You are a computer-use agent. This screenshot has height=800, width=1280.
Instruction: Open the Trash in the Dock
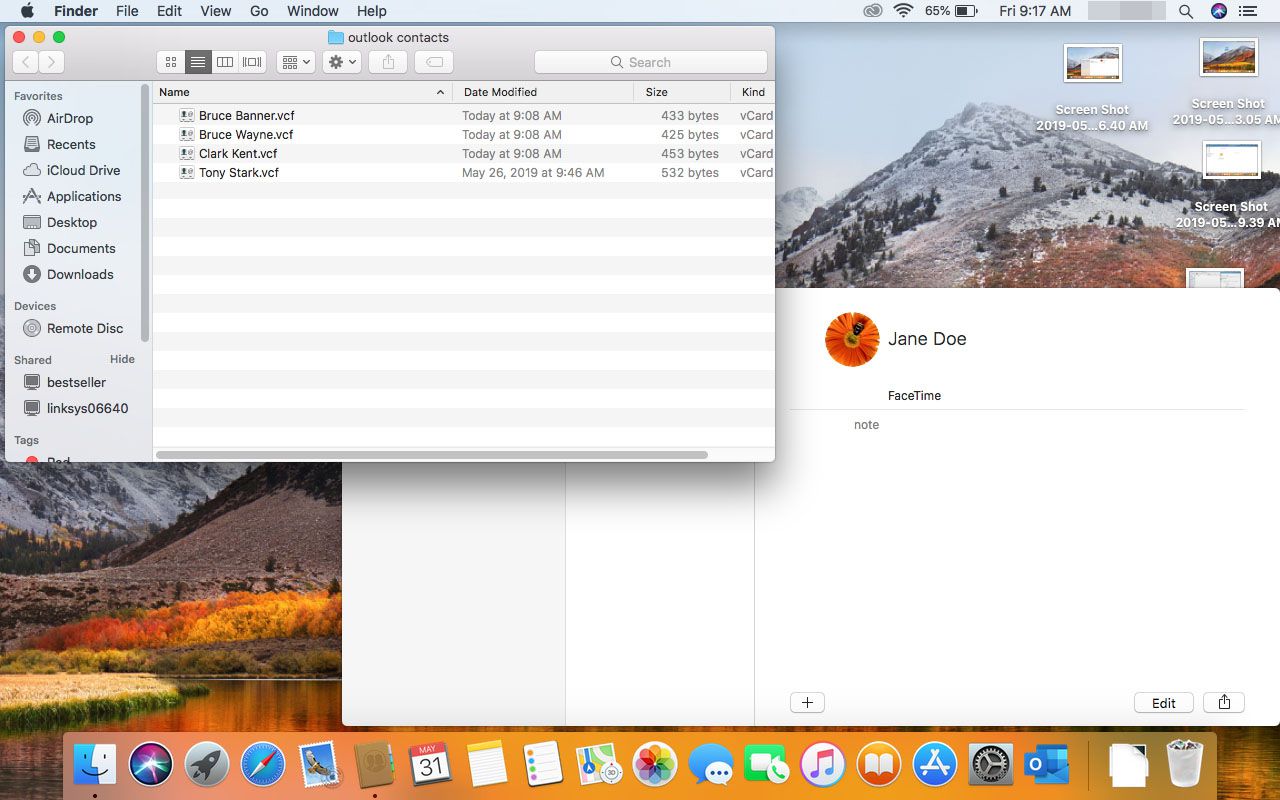(x=1186, y=764)
